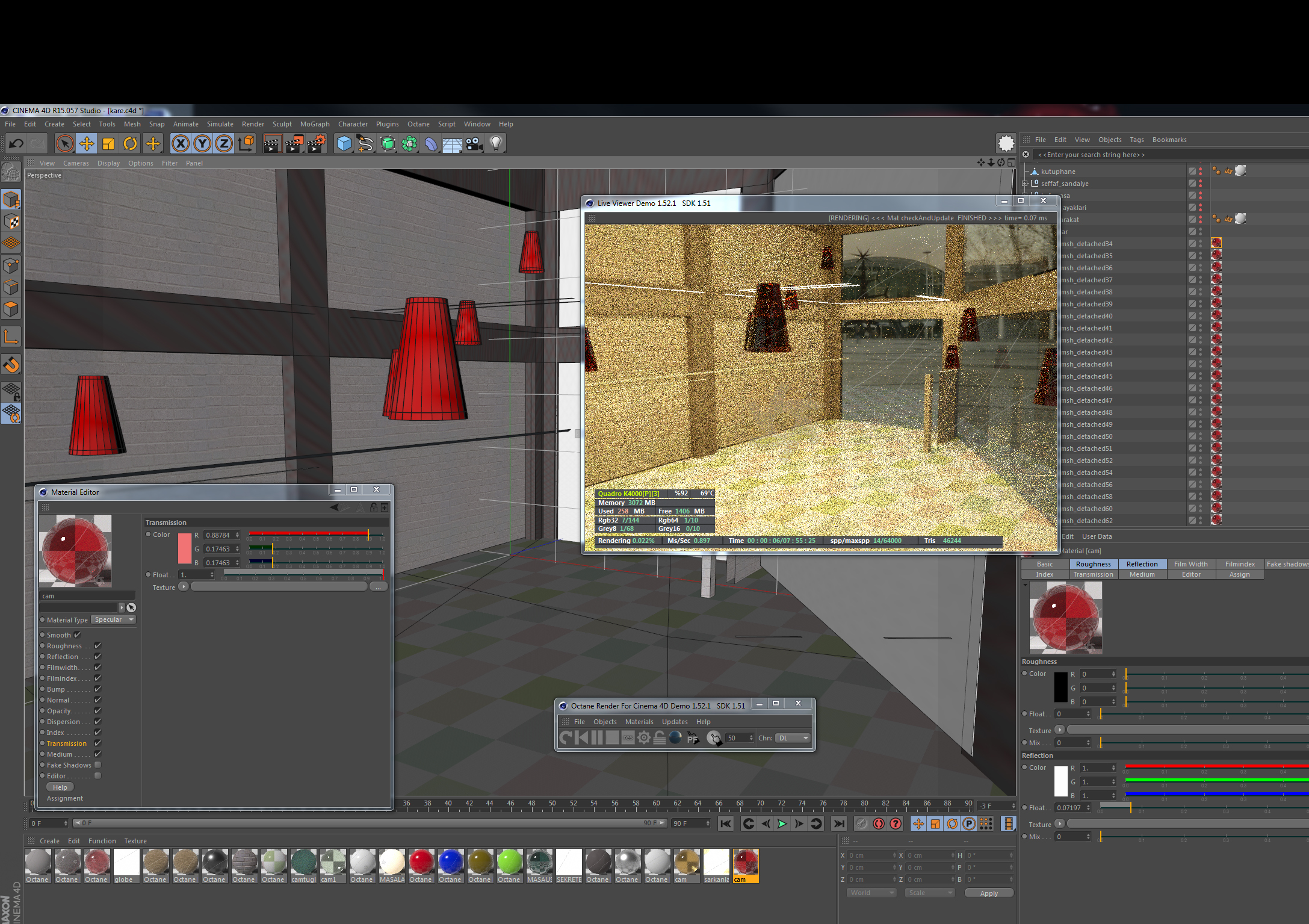Open Octane render settings gear icon
The image size is (1309, 924).
pos(644,738)
